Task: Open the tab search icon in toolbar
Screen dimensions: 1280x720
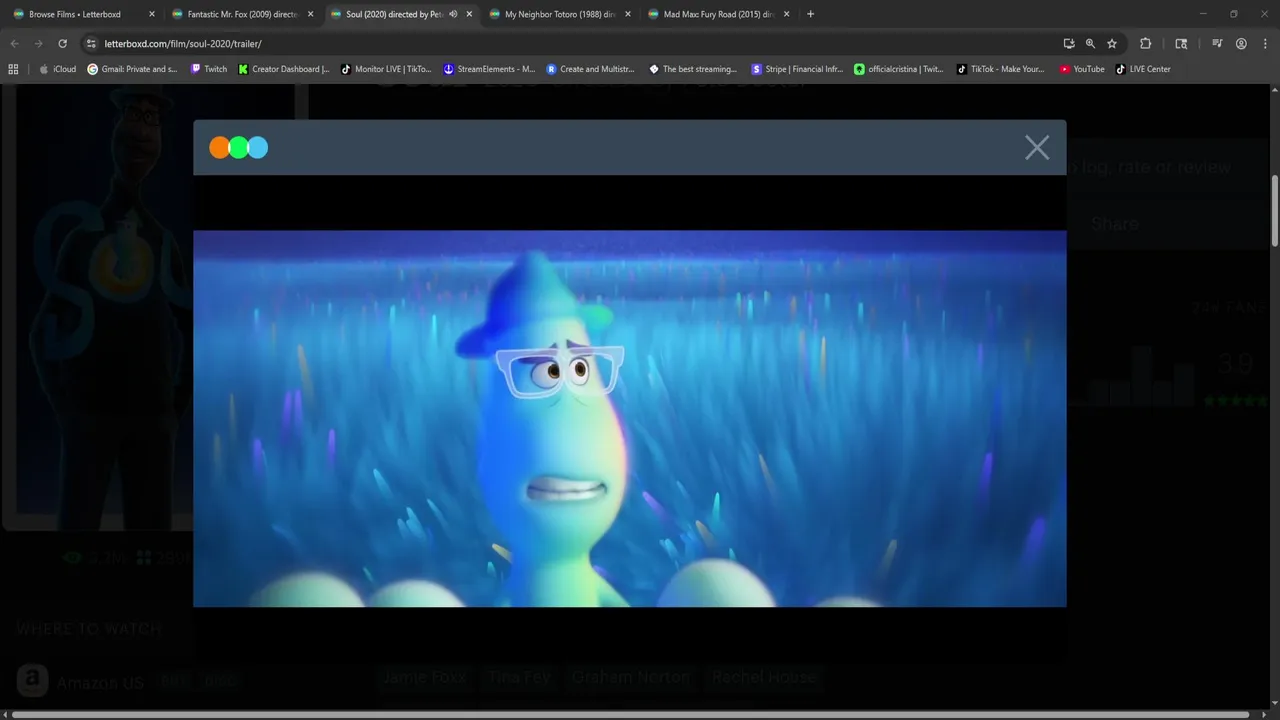Action: click(x=1181, y=44)
